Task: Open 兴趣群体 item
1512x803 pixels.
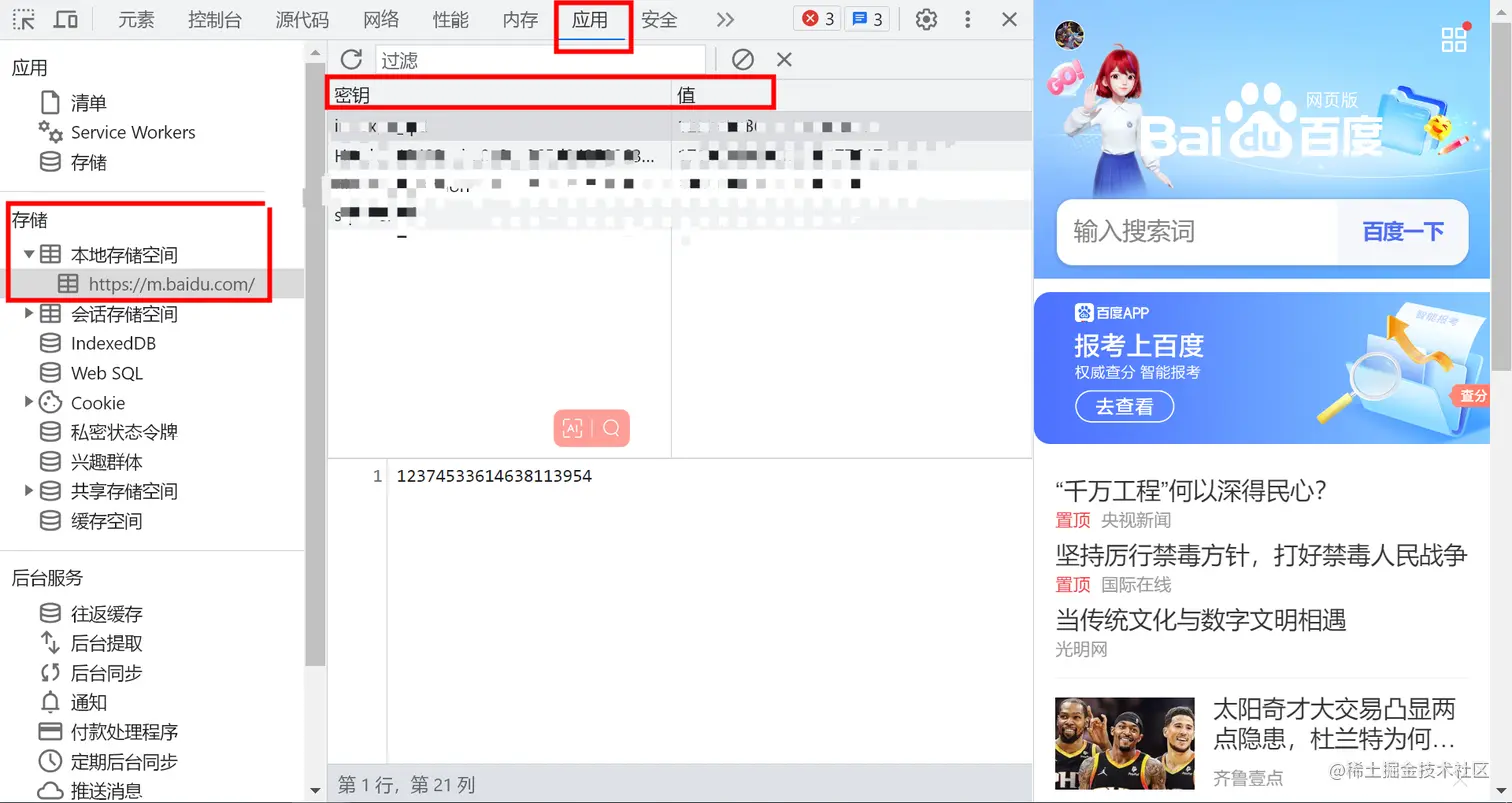Action: pyautogui.click(x=107, y=462)
